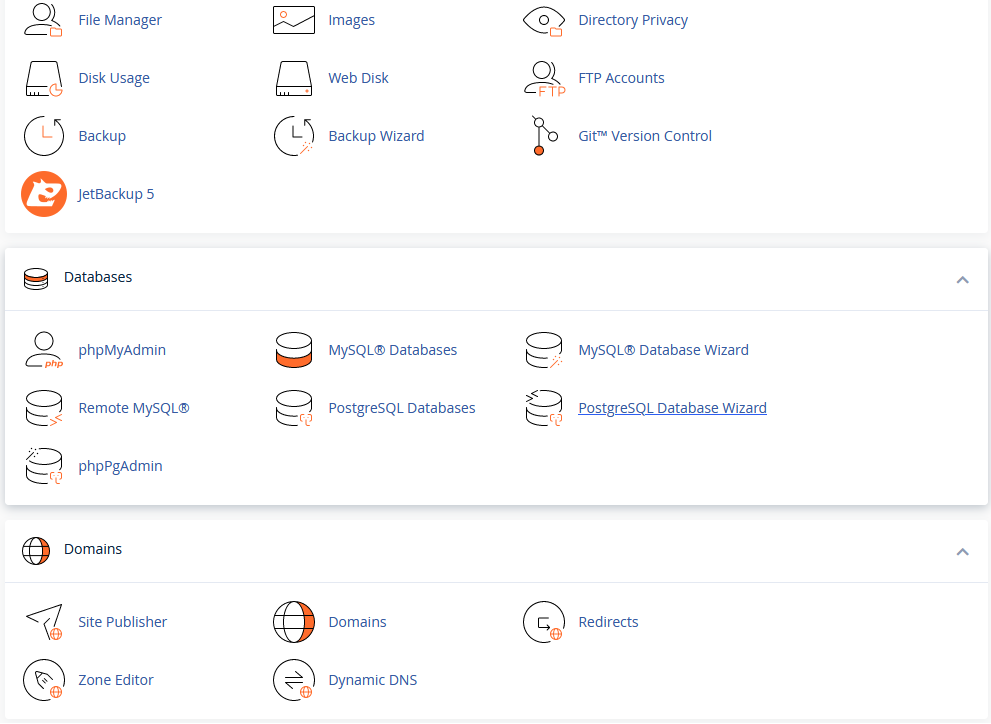
Task: Open the Directory Privacy eye icon
Action: point(544,20)
